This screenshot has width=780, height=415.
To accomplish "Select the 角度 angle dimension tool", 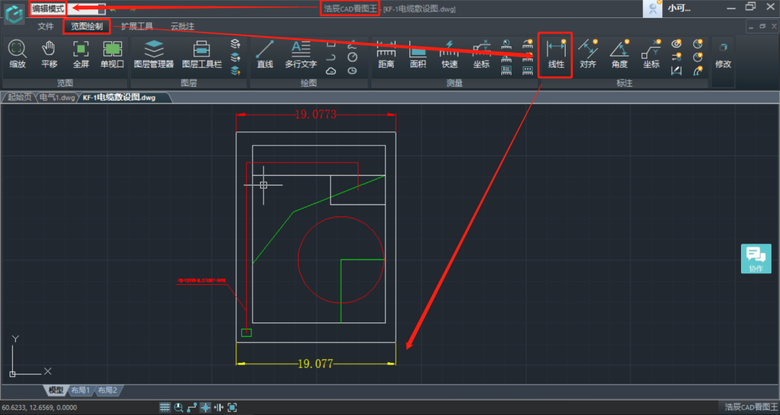I will click(x=620, y=53).
